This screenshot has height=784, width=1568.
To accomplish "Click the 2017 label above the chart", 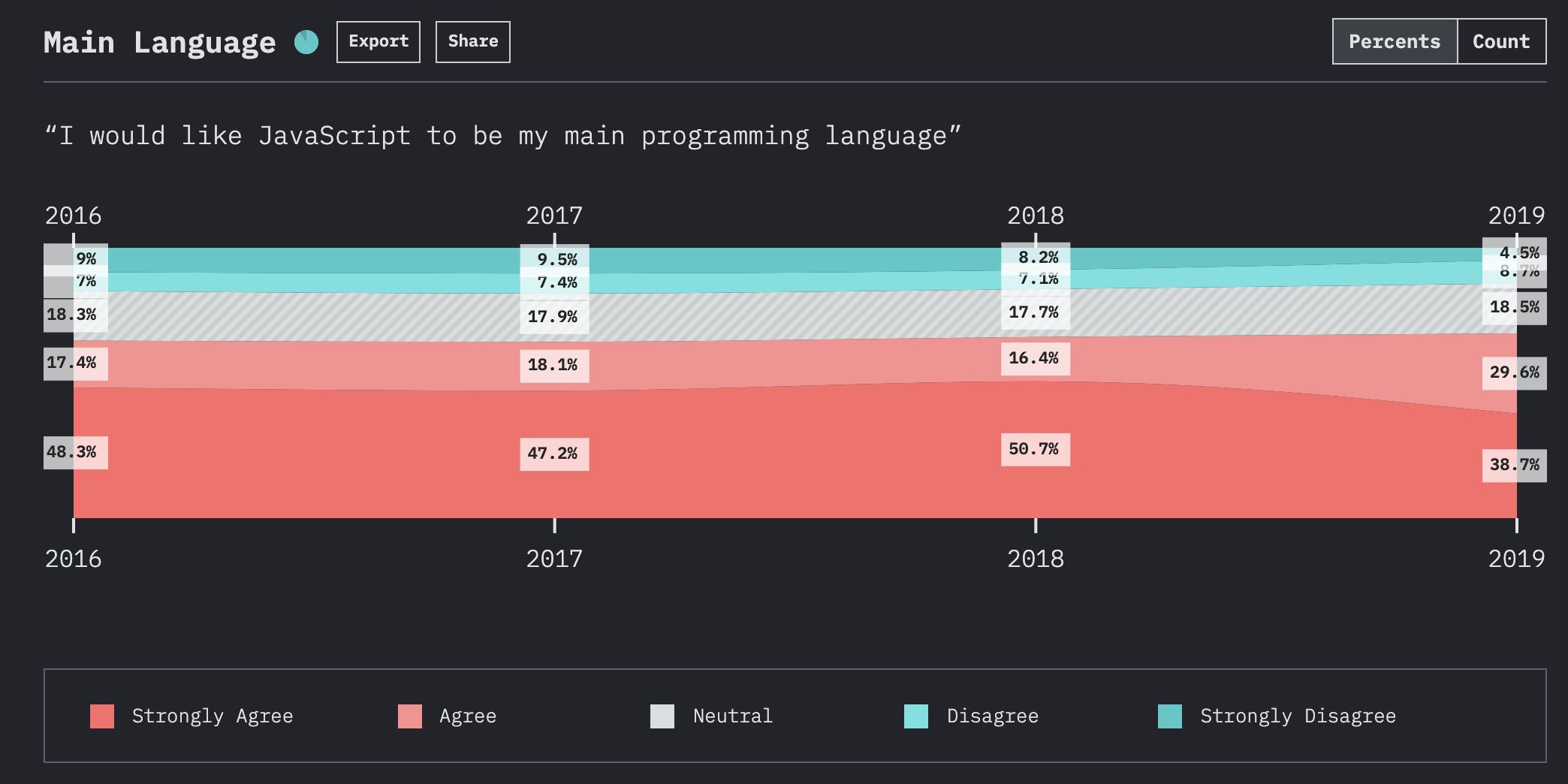I will (x=554, y=216).
